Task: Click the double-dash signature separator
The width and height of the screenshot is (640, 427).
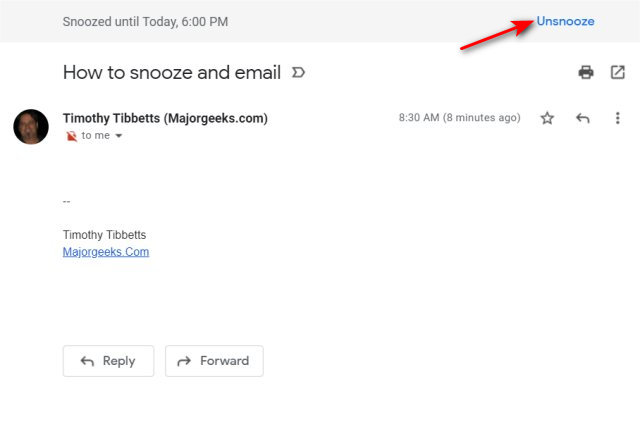Action: click(67, 202)
